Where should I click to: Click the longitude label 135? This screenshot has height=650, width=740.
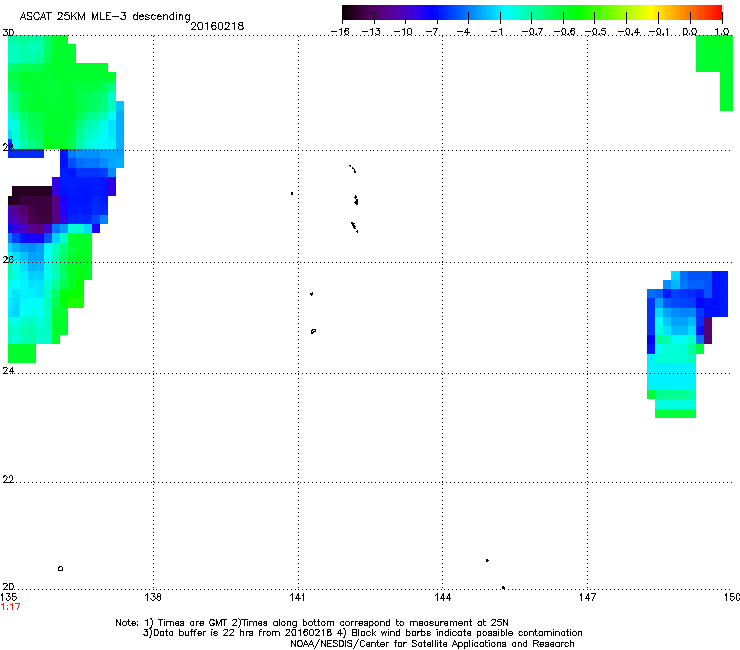coord(8,597)
